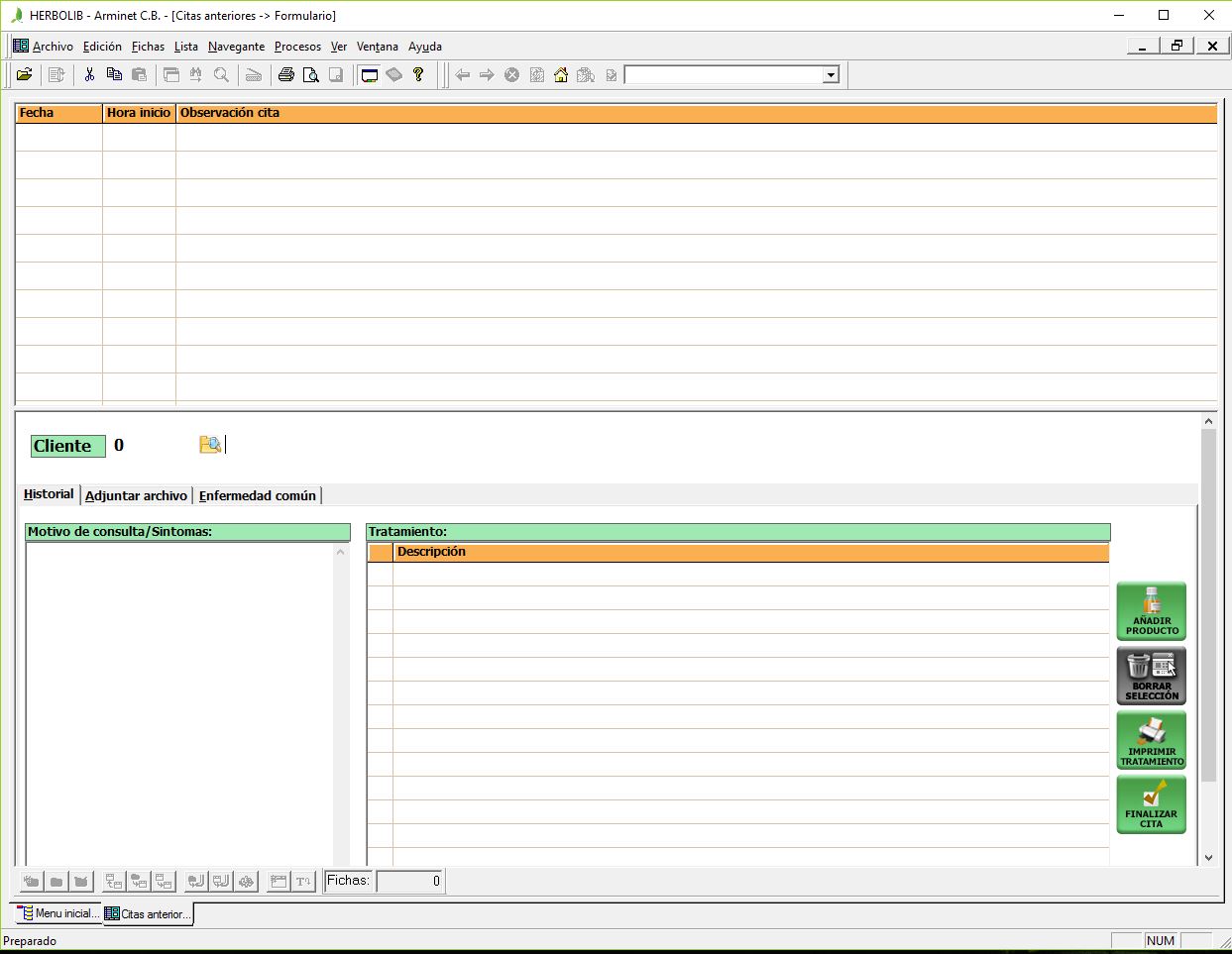Click the monitor screen toolbar icon
1232x954 pixels.
coord(370,74)
